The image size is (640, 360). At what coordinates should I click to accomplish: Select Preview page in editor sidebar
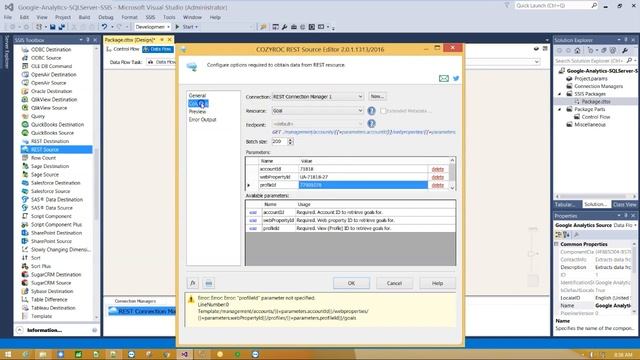coord(198,111)
